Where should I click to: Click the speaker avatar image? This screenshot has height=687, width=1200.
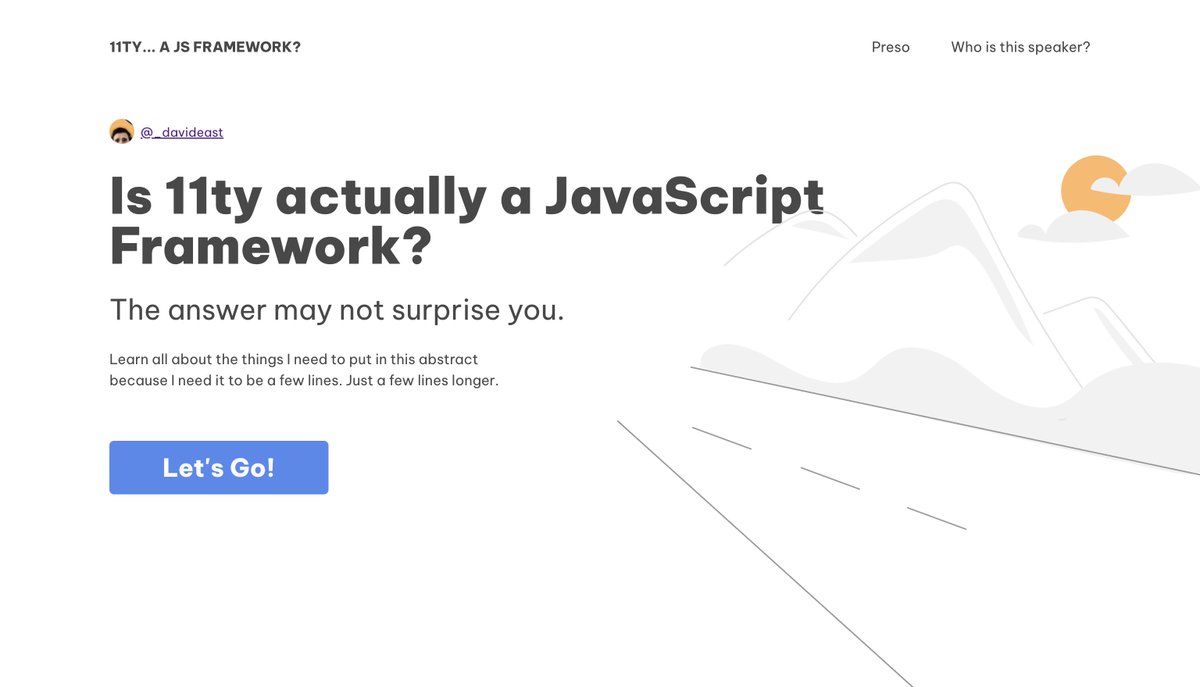tap(121, 132)
